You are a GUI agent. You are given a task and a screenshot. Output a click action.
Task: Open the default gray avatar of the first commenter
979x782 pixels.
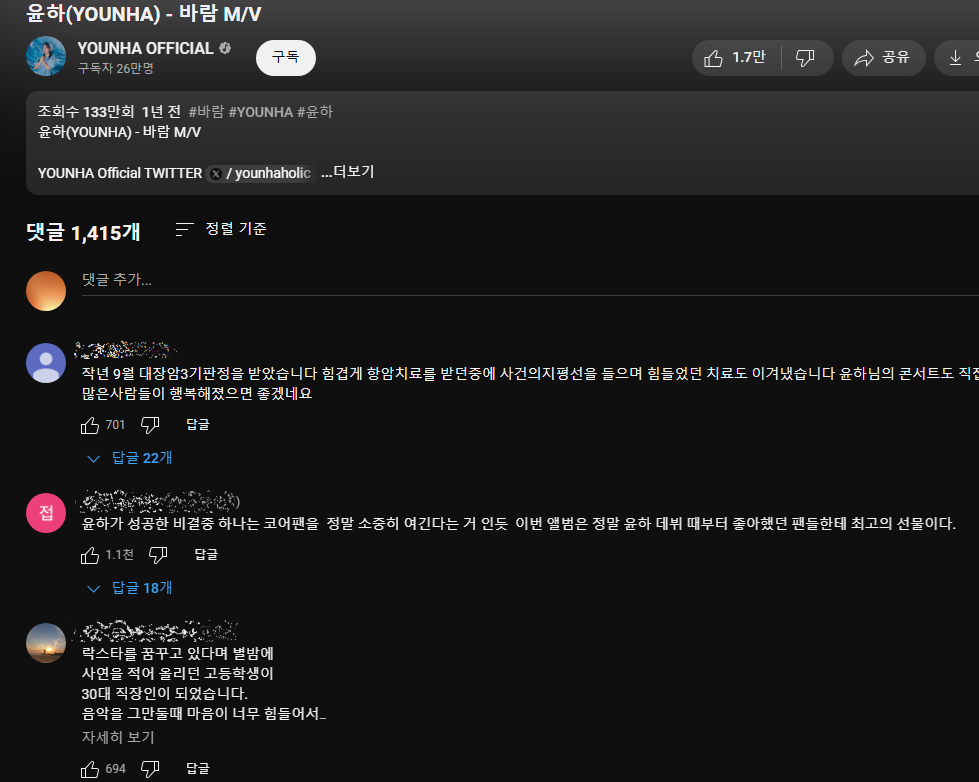[x=46, y=363]
